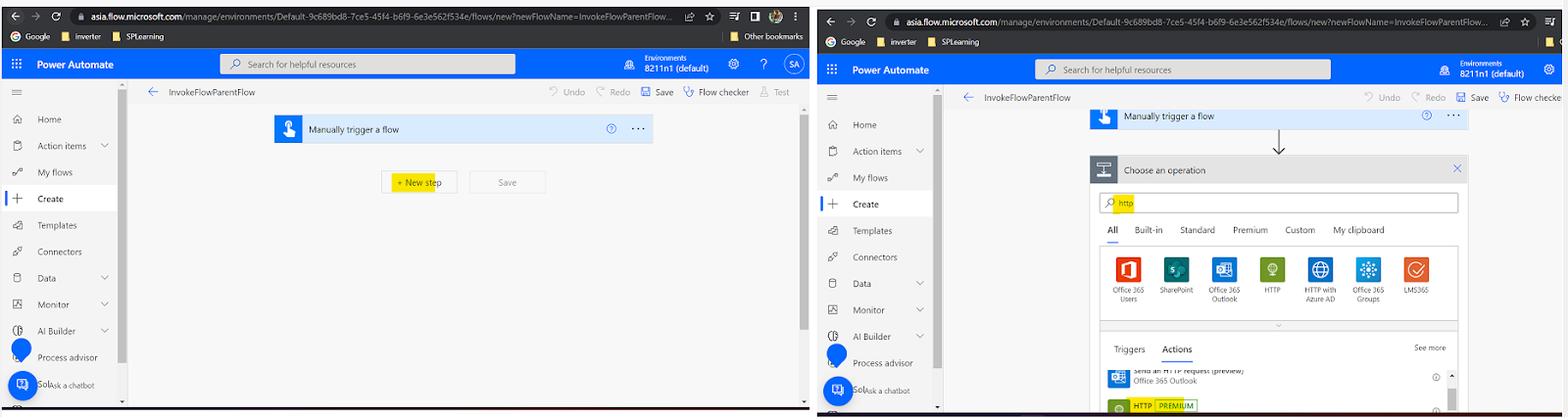Open the SA account avatar in left window

pyautogui.click(x=794, y=64)
